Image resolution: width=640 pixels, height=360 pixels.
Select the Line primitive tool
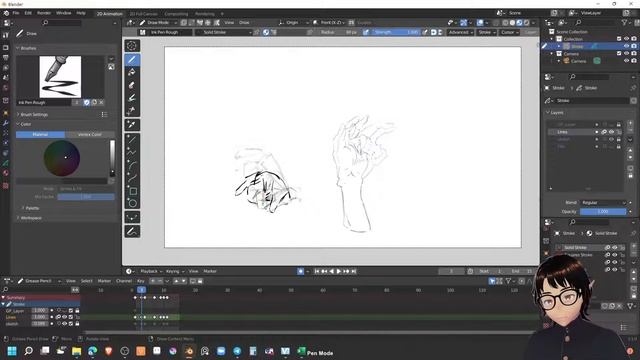[132, 139]
